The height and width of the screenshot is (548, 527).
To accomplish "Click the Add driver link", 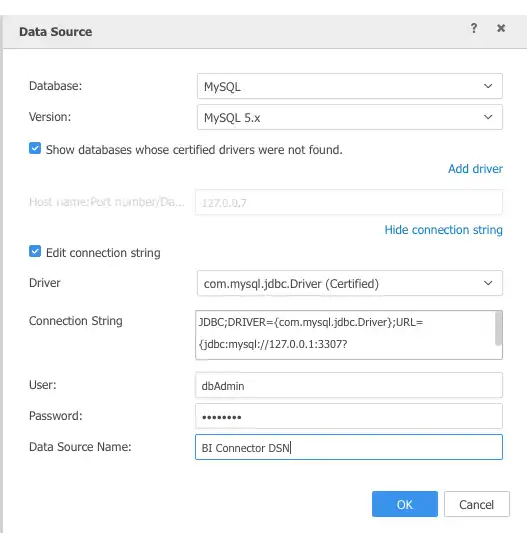I will tap(475, 169).
